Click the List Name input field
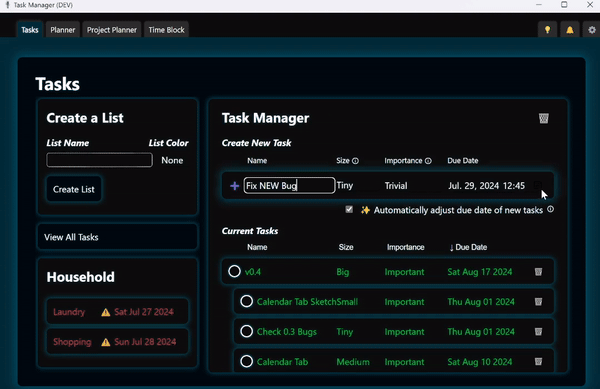600x389 pixels. 99,160
